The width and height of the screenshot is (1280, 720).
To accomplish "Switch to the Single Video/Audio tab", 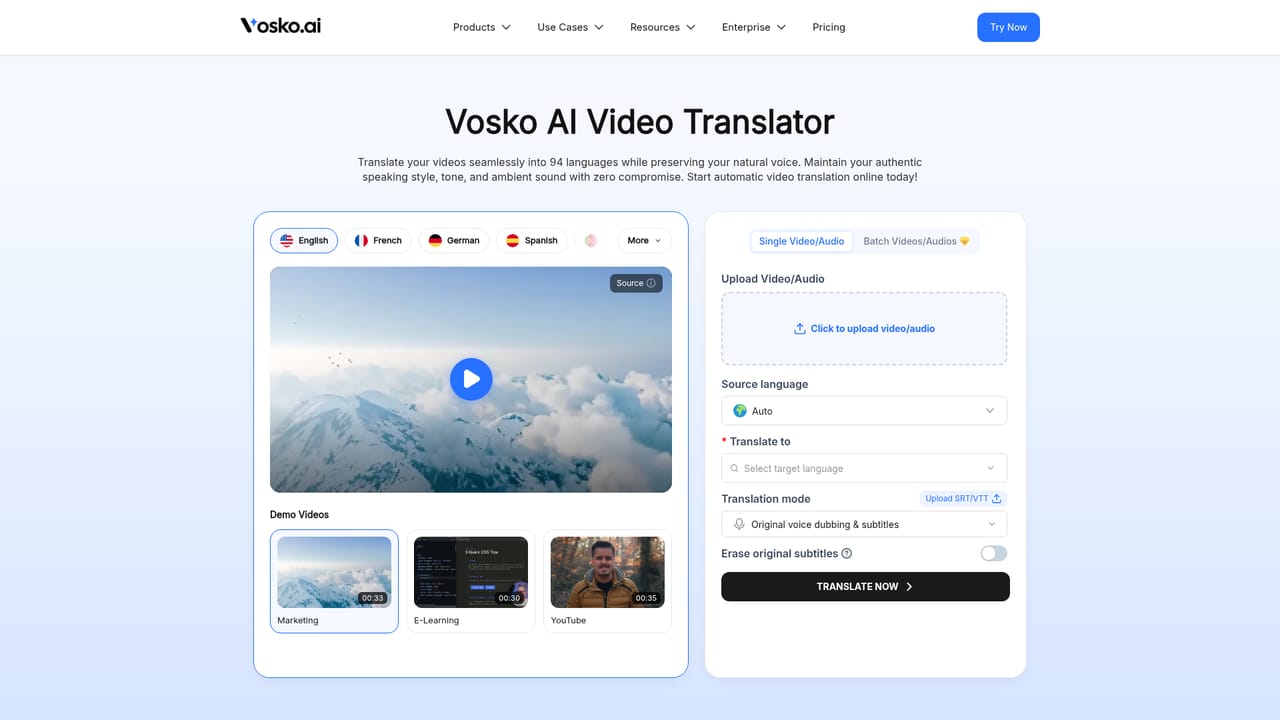I will pyautogui.click(x=801, y=241).
